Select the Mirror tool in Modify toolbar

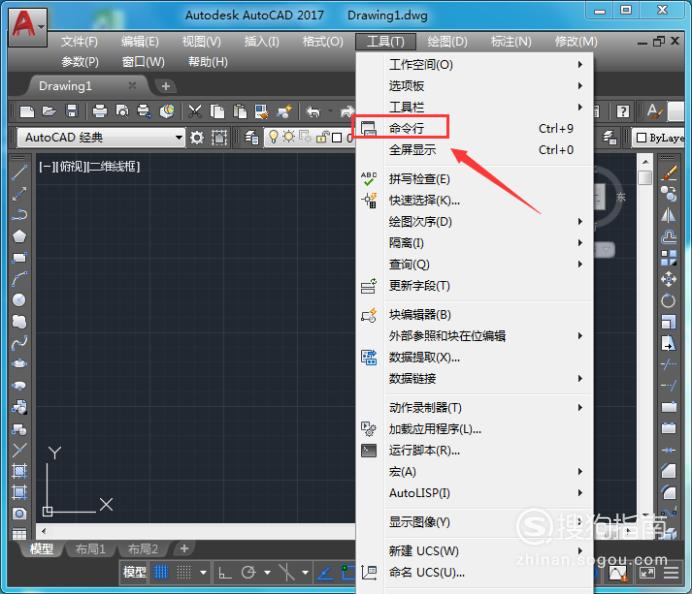(669, 215)
